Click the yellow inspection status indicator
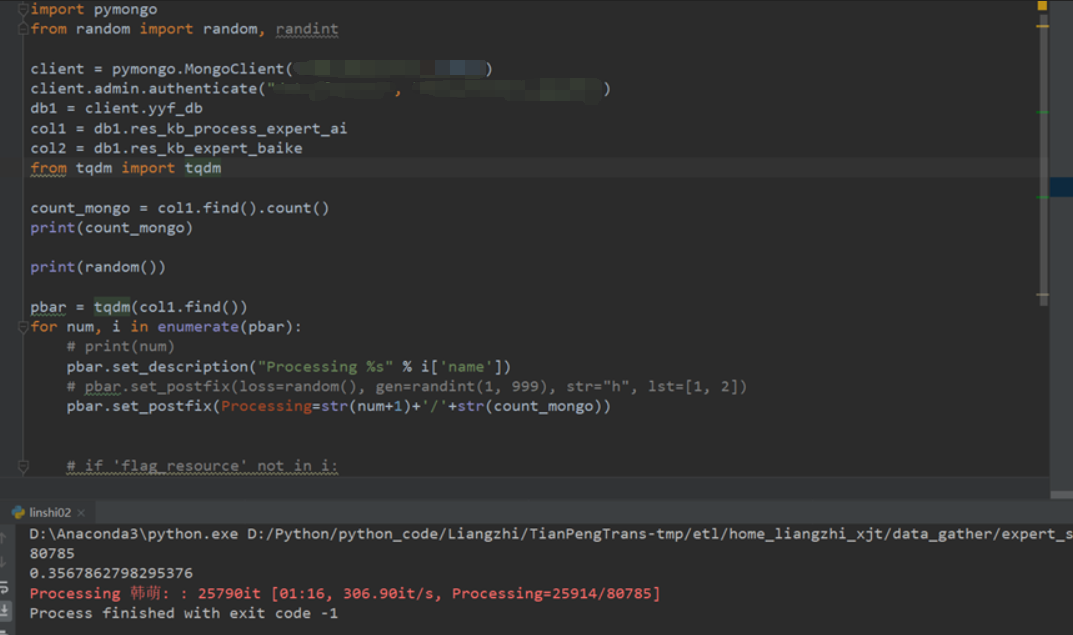1073x635 pixels. point(1042,6)
